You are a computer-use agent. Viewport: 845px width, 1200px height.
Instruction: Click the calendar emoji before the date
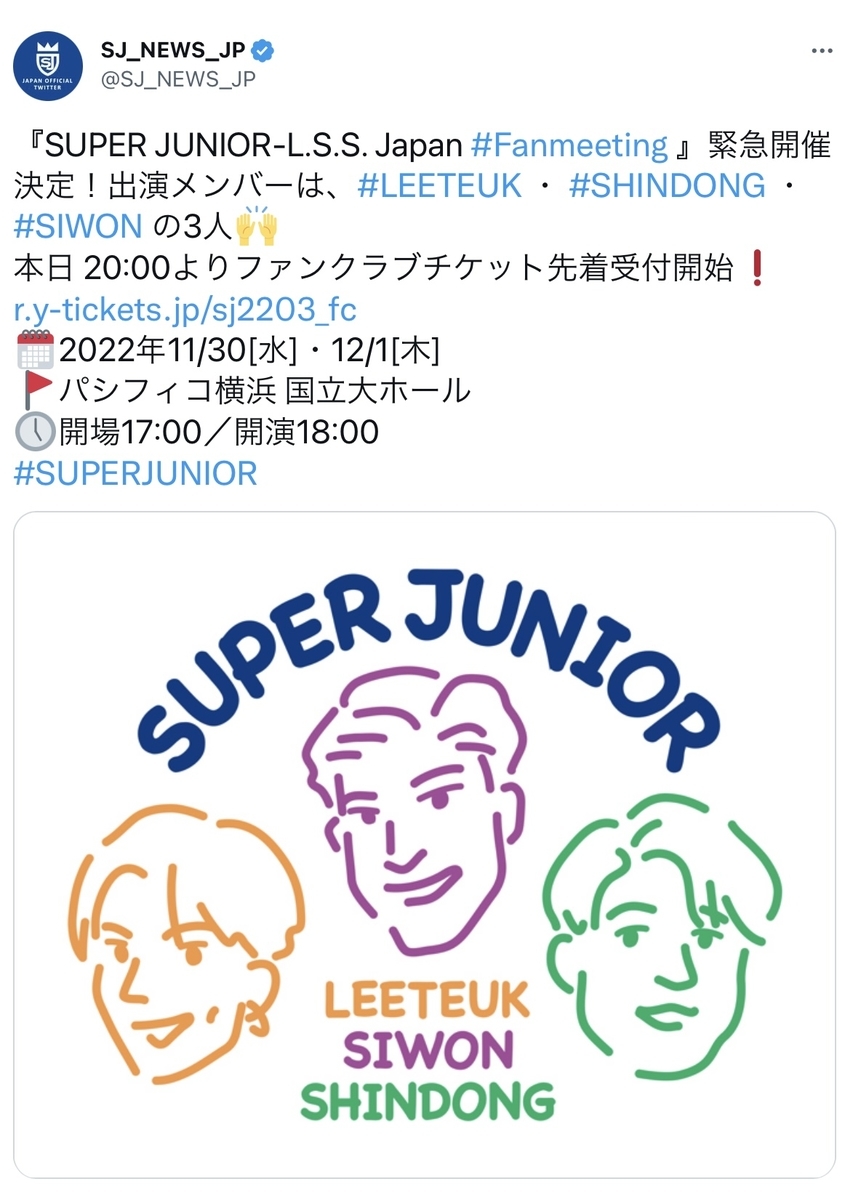click(35, 349)
